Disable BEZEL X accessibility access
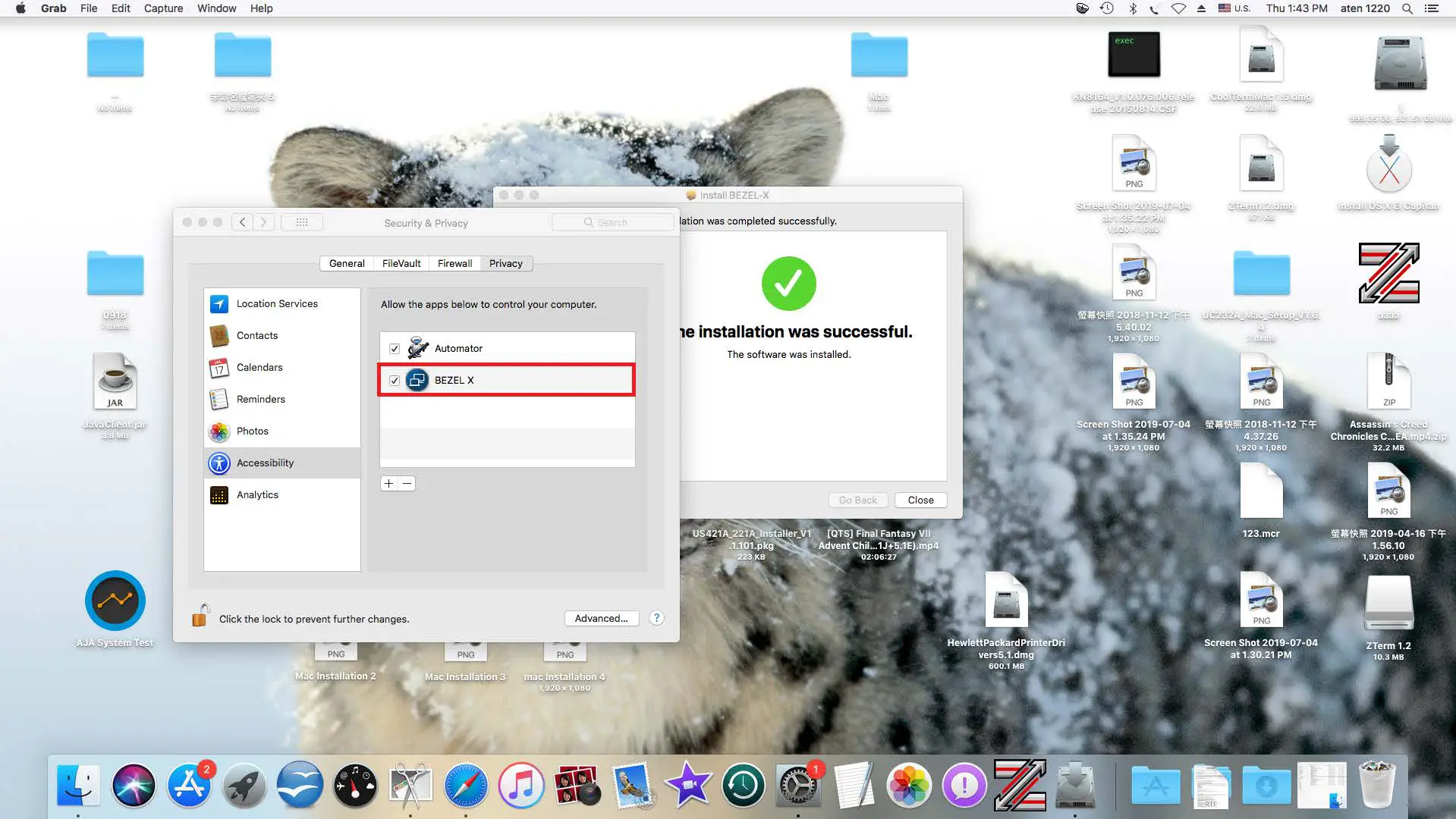Viewport: 1456px width, 819px height. (395, 380)
